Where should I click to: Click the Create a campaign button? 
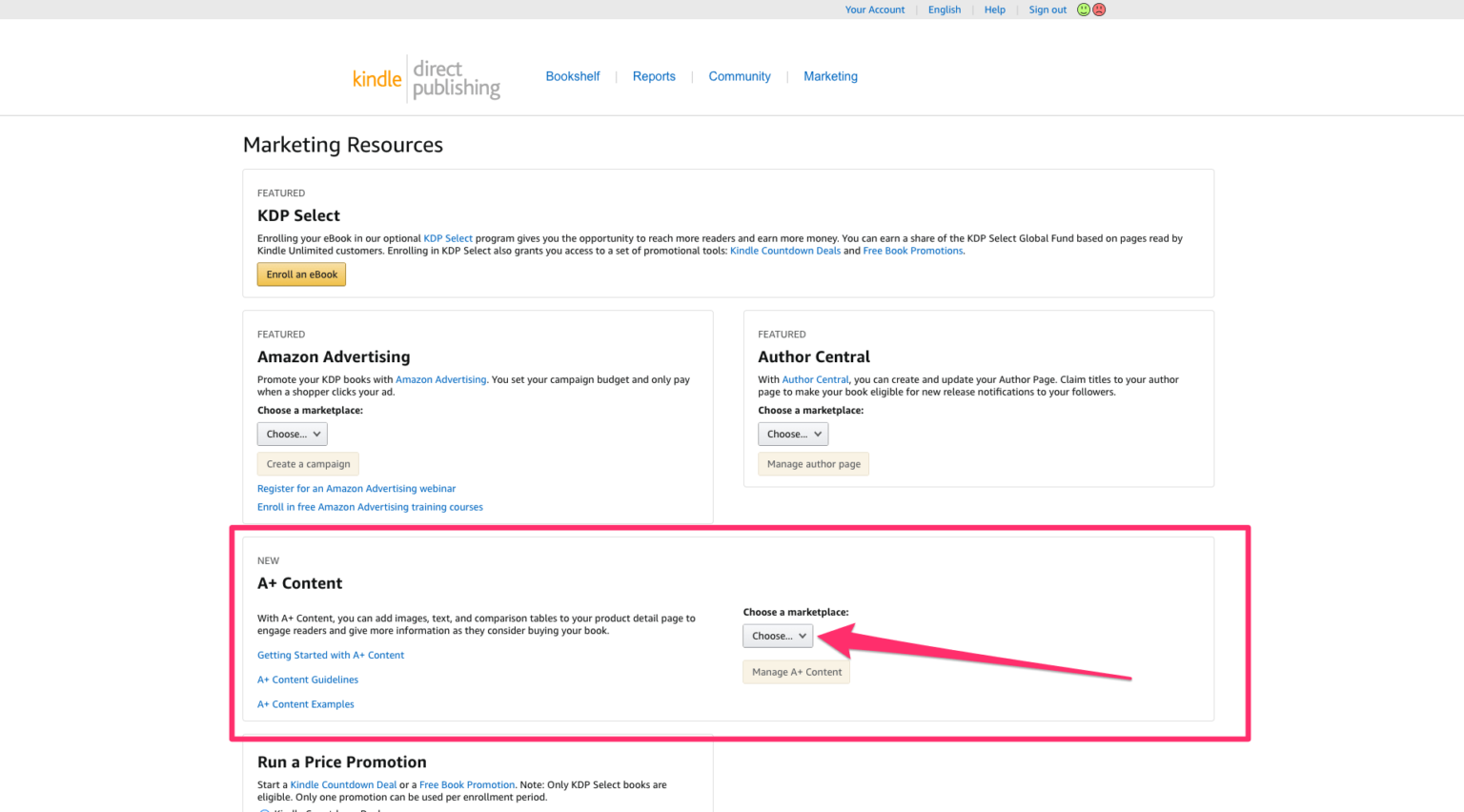pyautogui.click(x=308, y=463)
